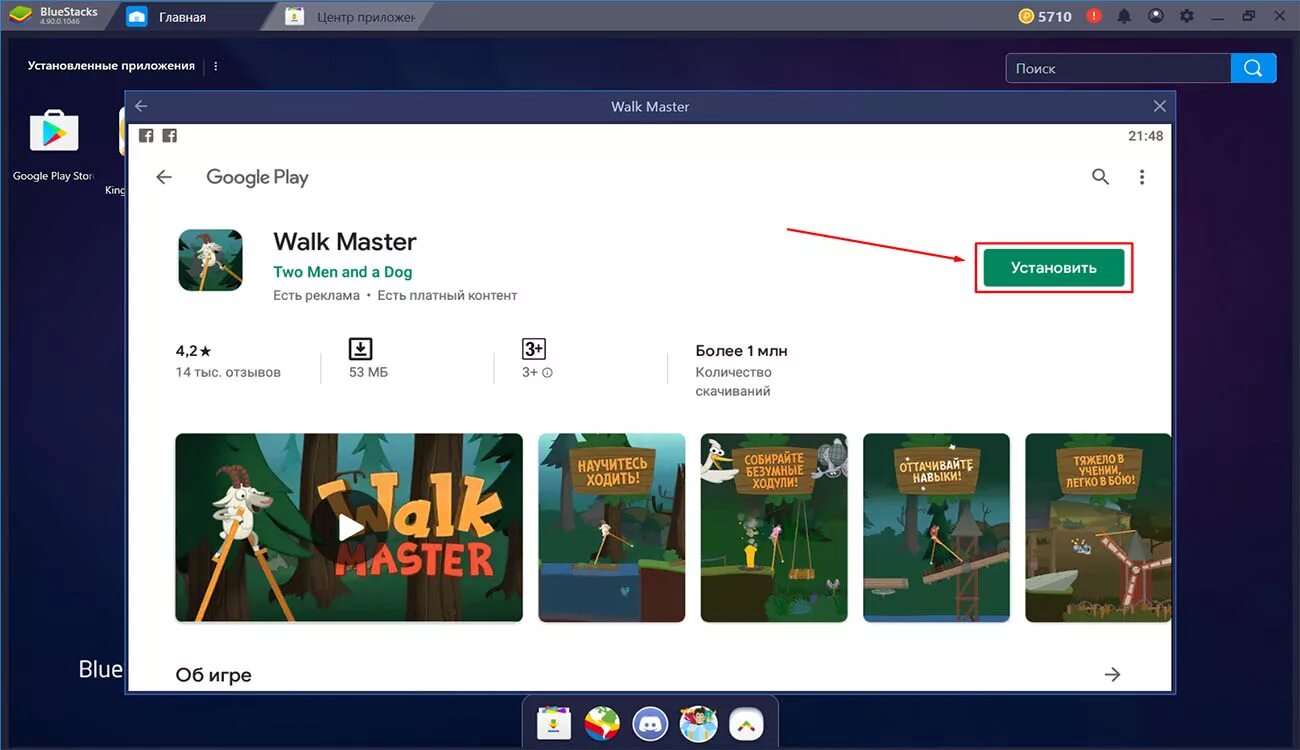Viewport: 1300px width, 750px height.
Task: Open the cartoon character dock icon
Action: point(699,722)
